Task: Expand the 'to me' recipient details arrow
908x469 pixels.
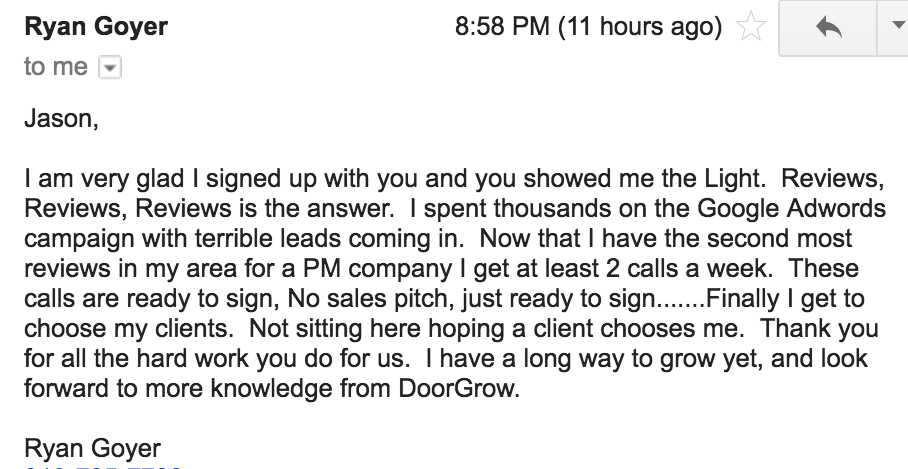Action: coord(110,68)
